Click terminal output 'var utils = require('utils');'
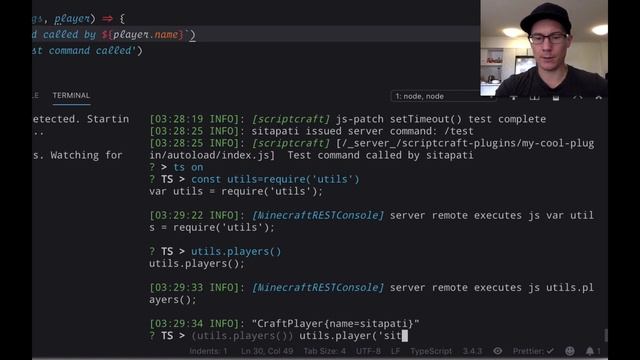640x360 pixels. click(x=236, y=191)
